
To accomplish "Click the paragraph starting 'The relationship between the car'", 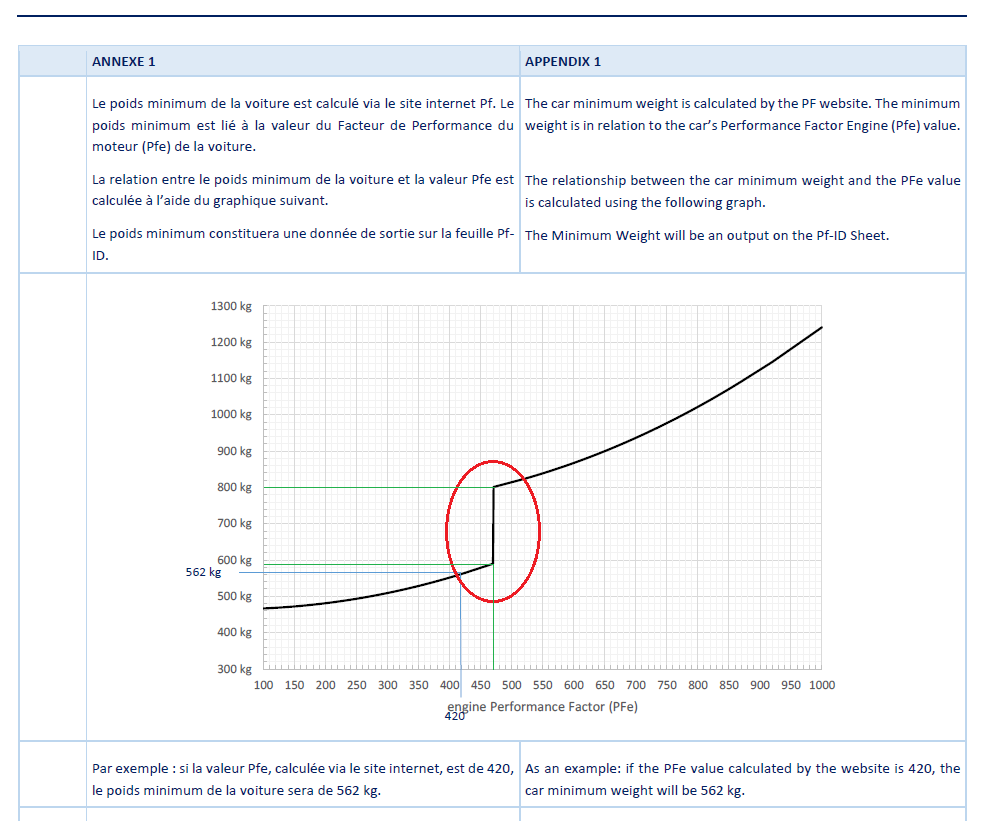I will point(742,191).
